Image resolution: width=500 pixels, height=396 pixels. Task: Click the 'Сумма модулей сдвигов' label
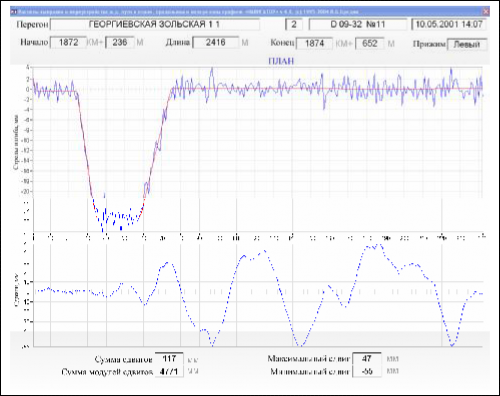[x=107, y=372]
